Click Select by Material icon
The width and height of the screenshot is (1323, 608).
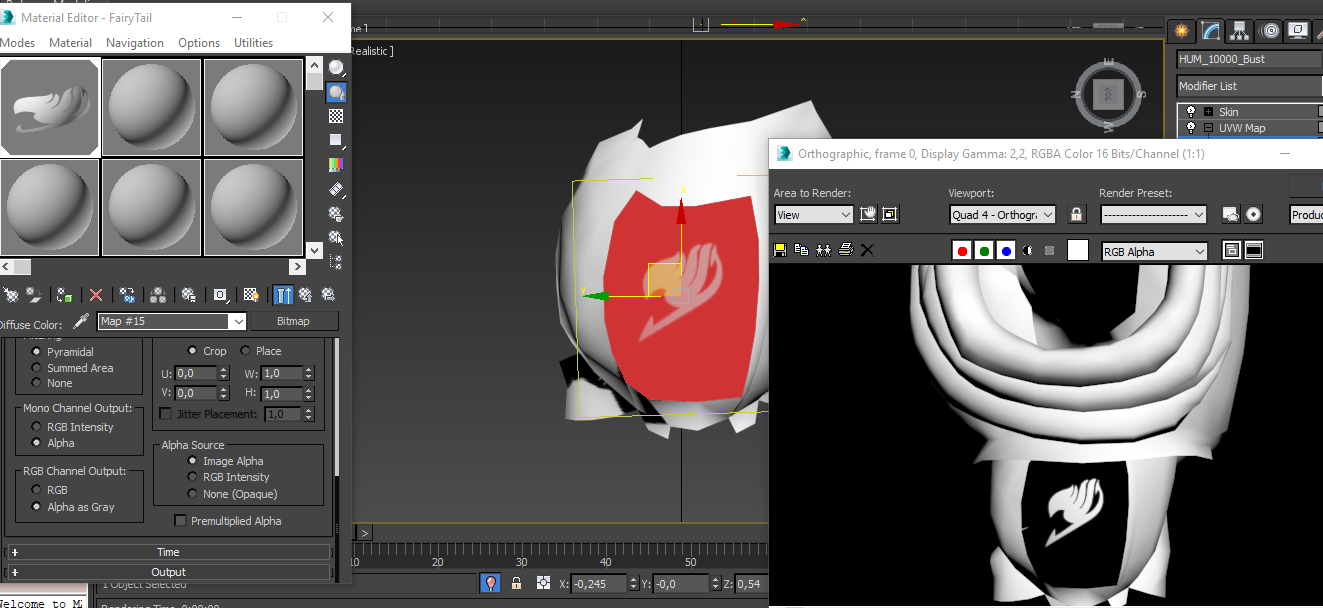coord(337,237)
